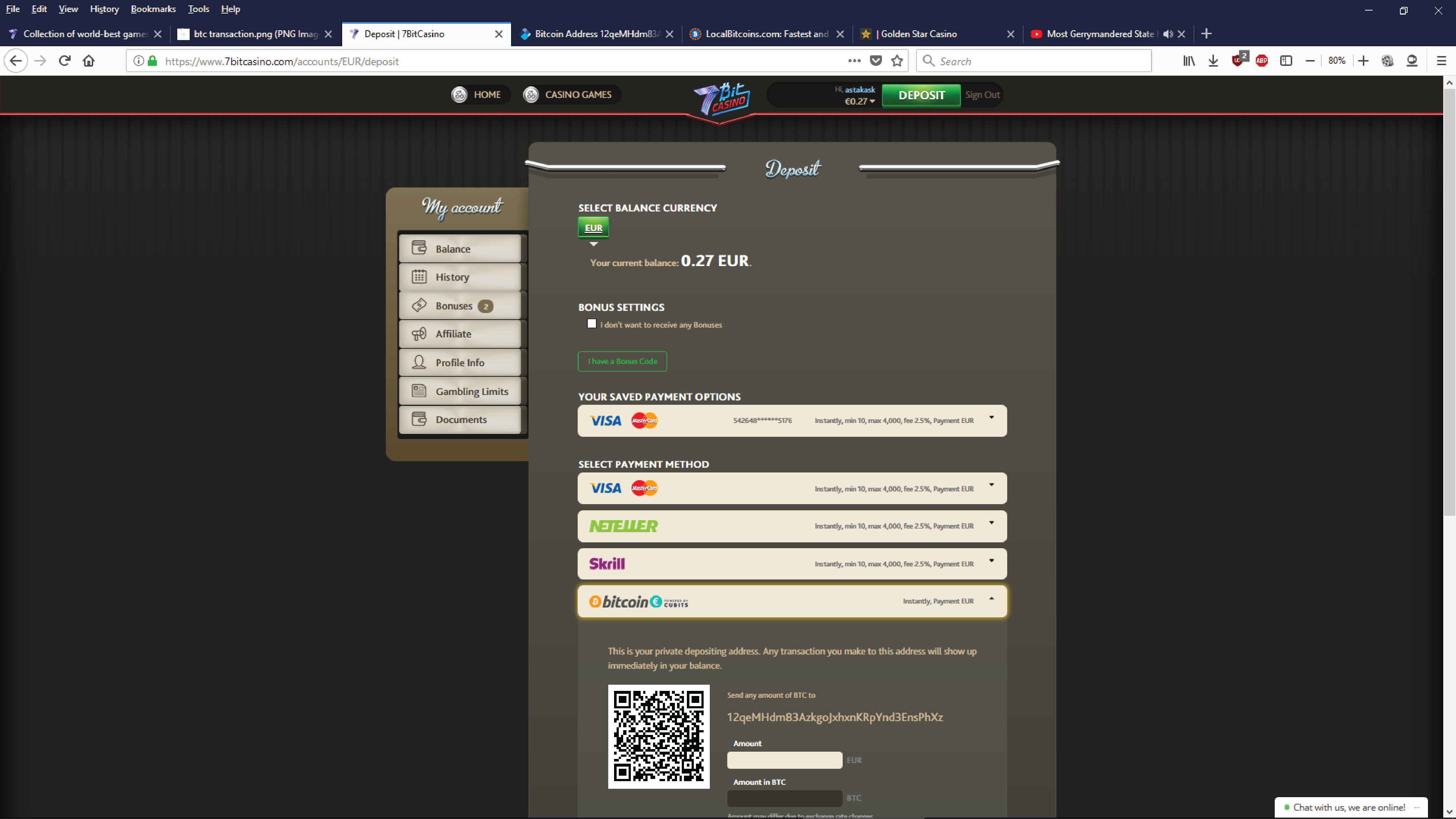Click the Adblock Plus ABP icon
This screenshot has width=1456, height=819.
(x=1262, y=61)
